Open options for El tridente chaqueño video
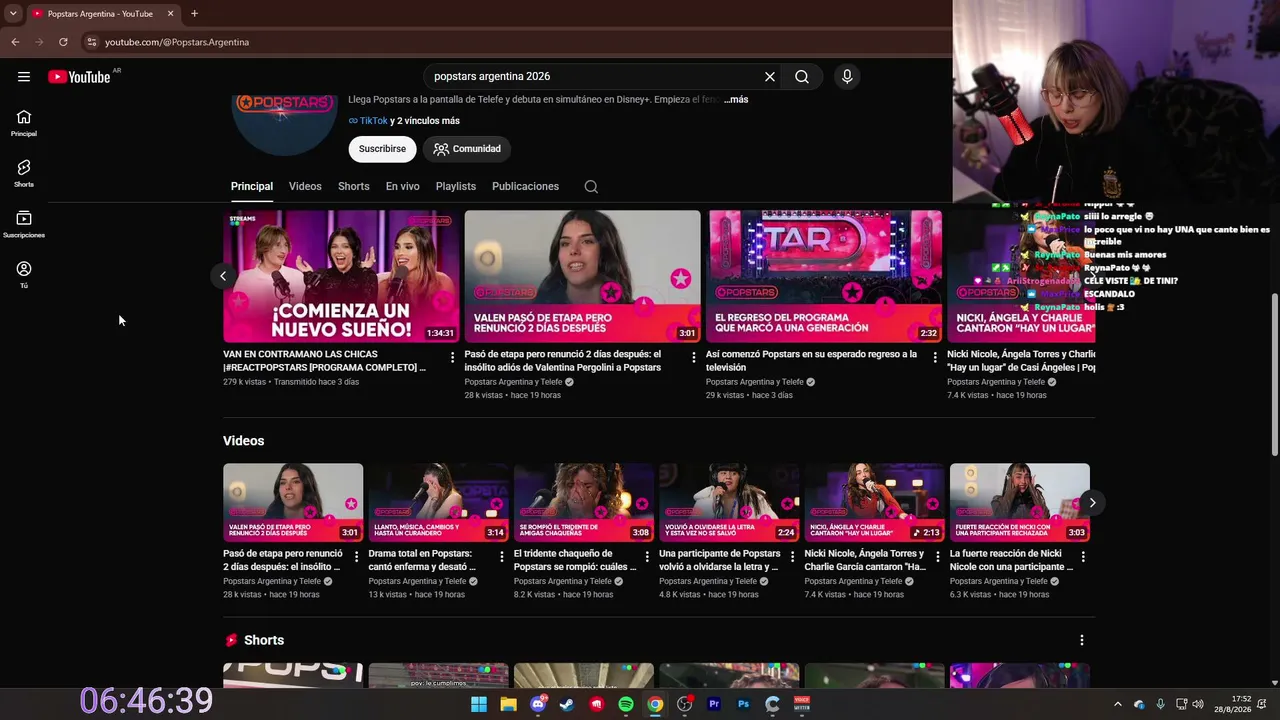 (x=647, y=557)
